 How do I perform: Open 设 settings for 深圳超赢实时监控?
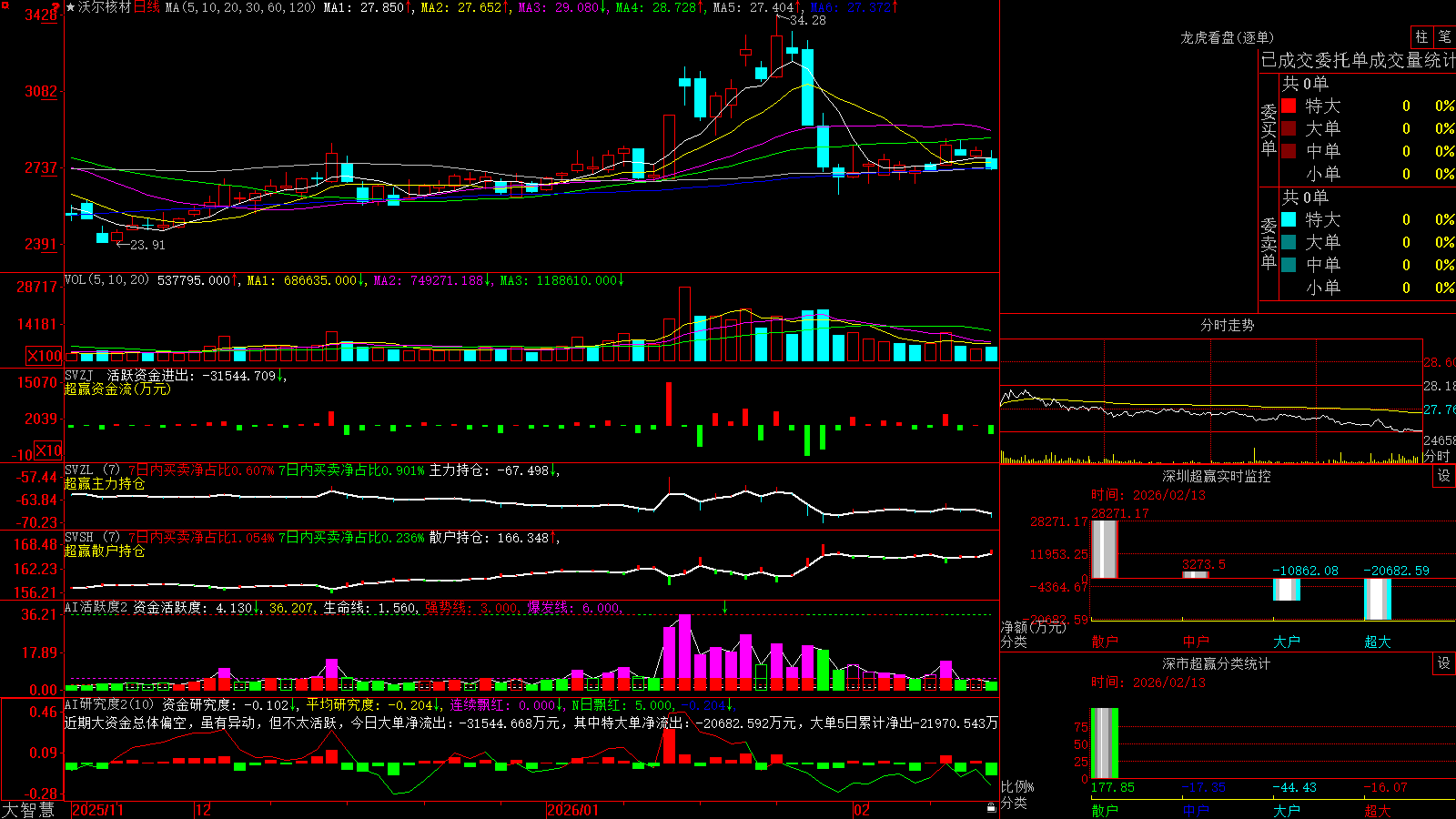[x=1444, y=476]
